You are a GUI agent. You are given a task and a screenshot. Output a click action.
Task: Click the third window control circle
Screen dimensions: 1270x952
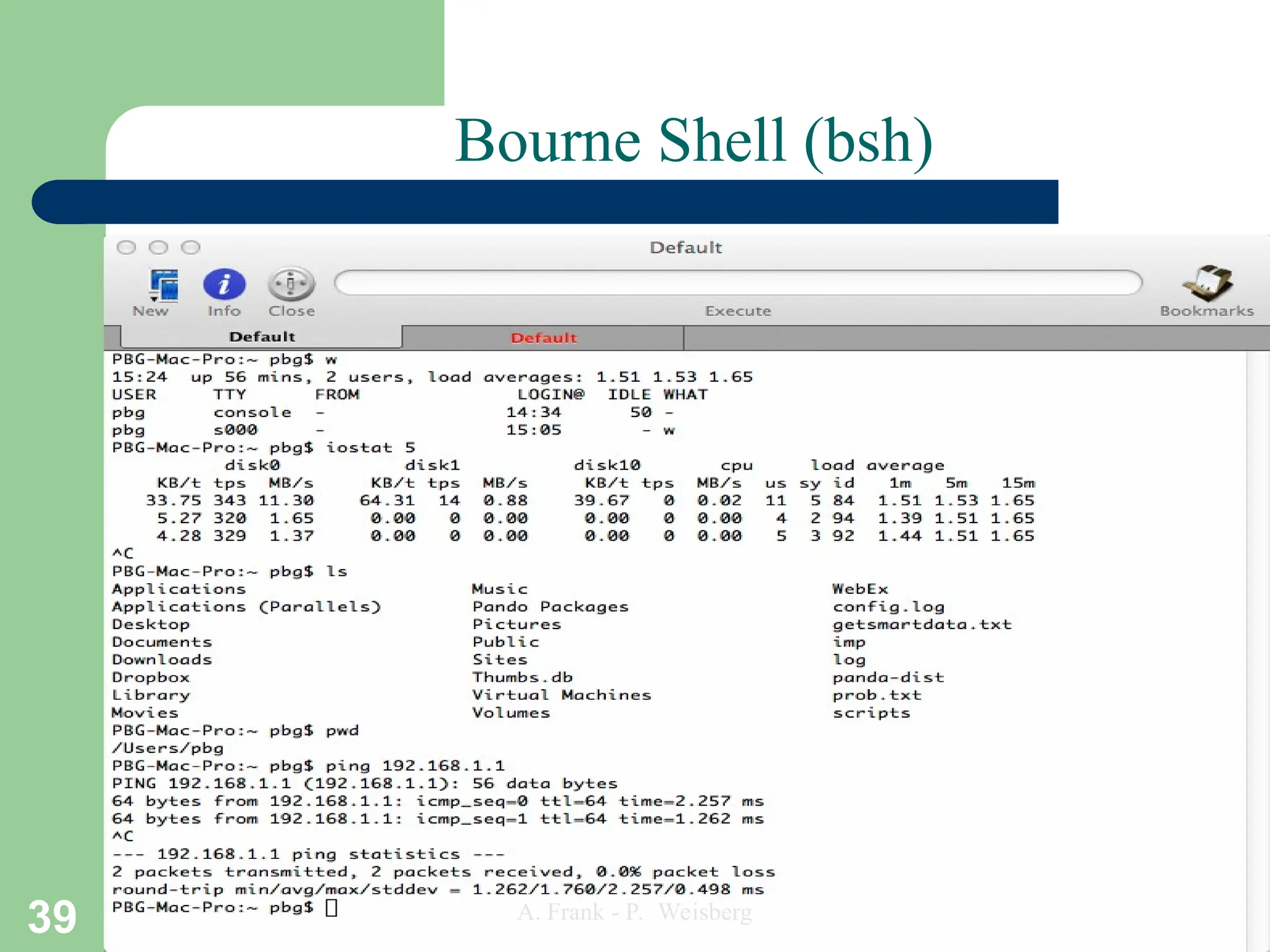(x=191, y=248)
